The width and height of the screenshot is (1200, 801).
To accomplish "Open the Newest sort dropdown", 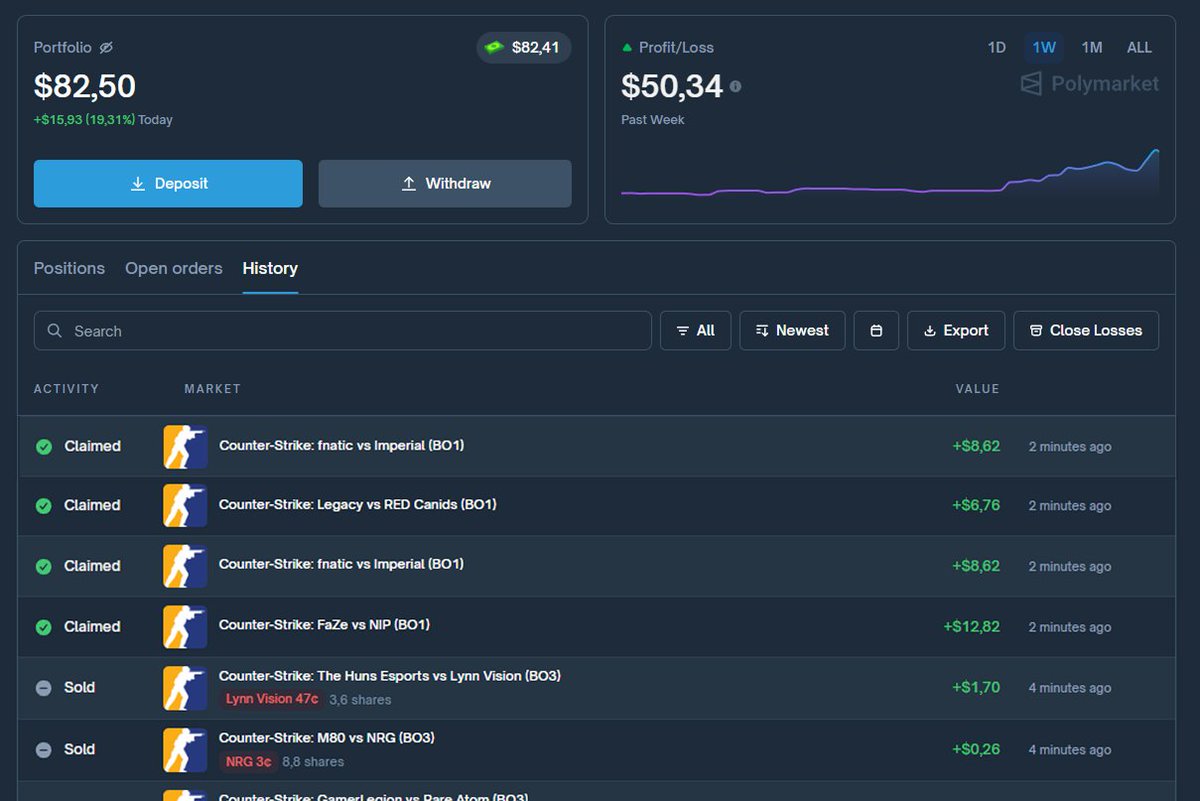I will pos(792,330).
